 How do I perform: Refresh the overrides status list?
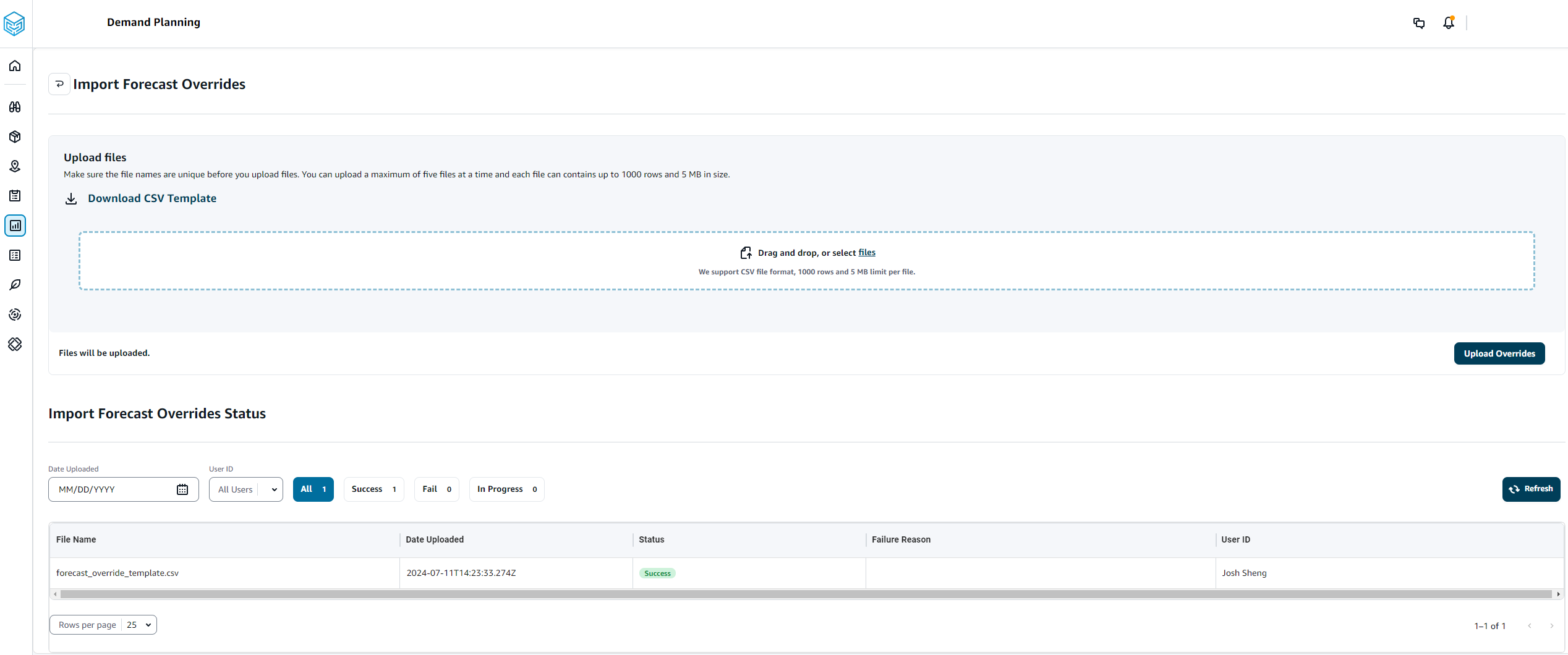pyautogui.click(x=1531, y=489)
